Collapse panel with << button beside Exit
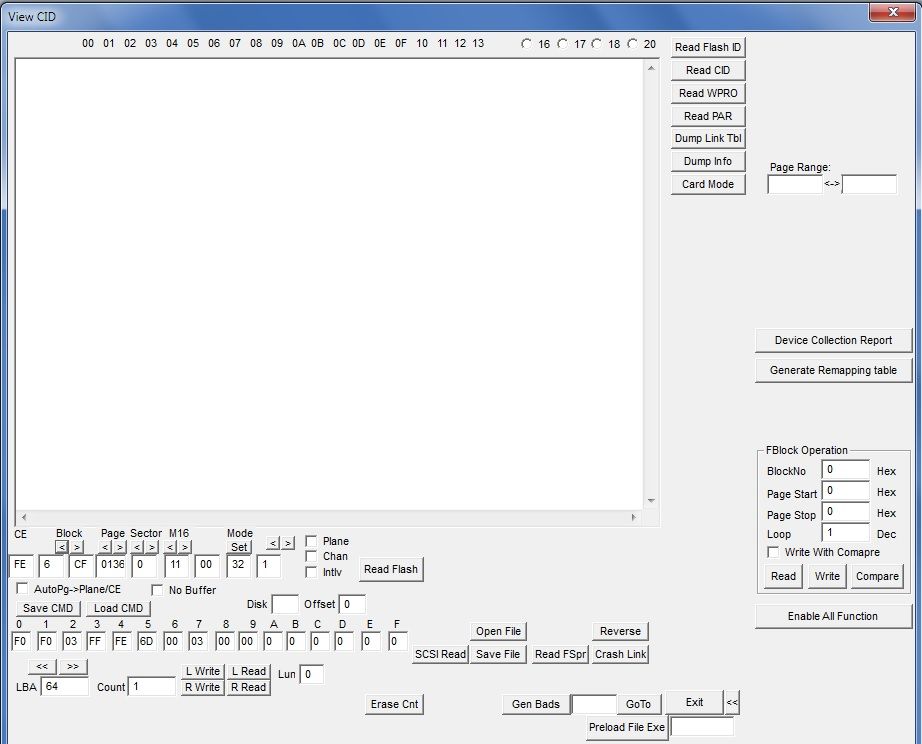 [x=732, y=702]
